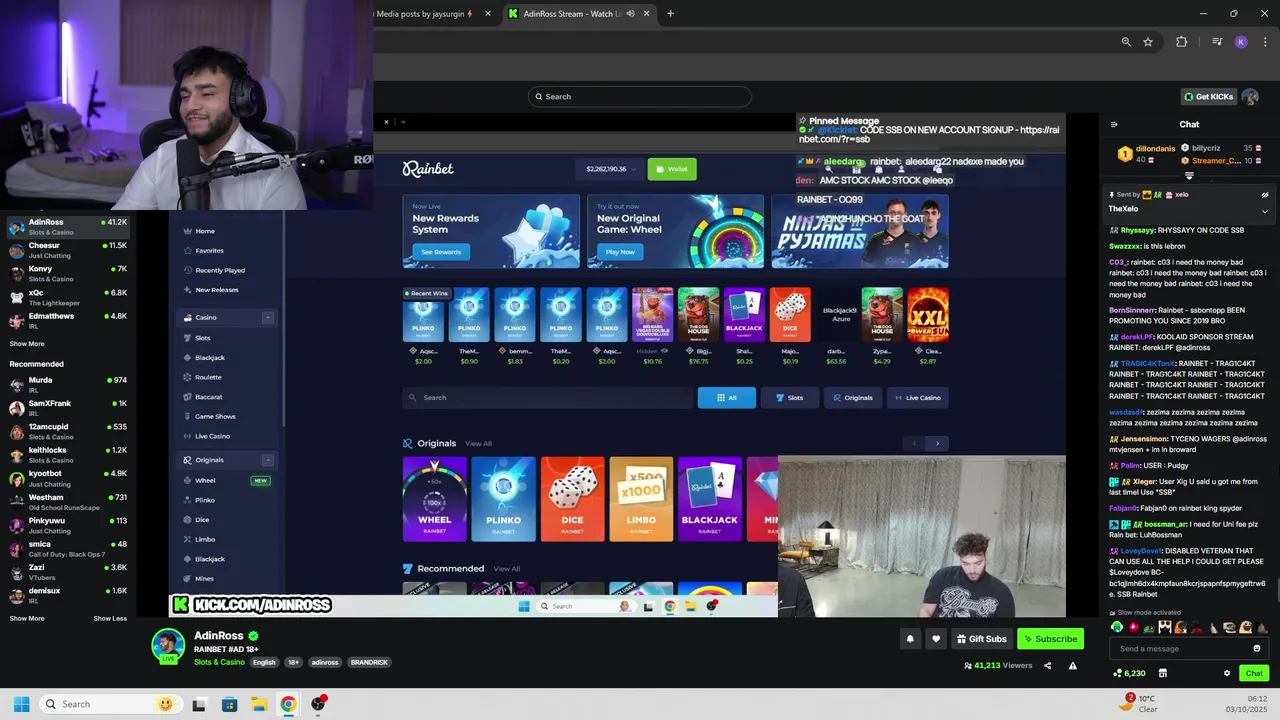Image resolution: width=1280 pixels, height=720 pixels.
Task: Mute the AdinRoss tab audio icon
Action: coord(630,13)
